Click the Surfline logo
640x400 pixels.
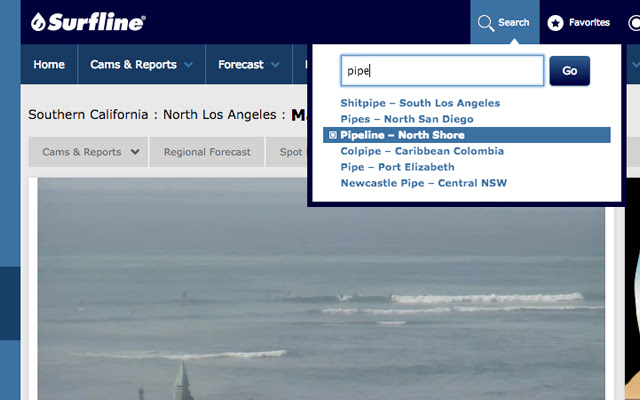[x=88, y=22]
